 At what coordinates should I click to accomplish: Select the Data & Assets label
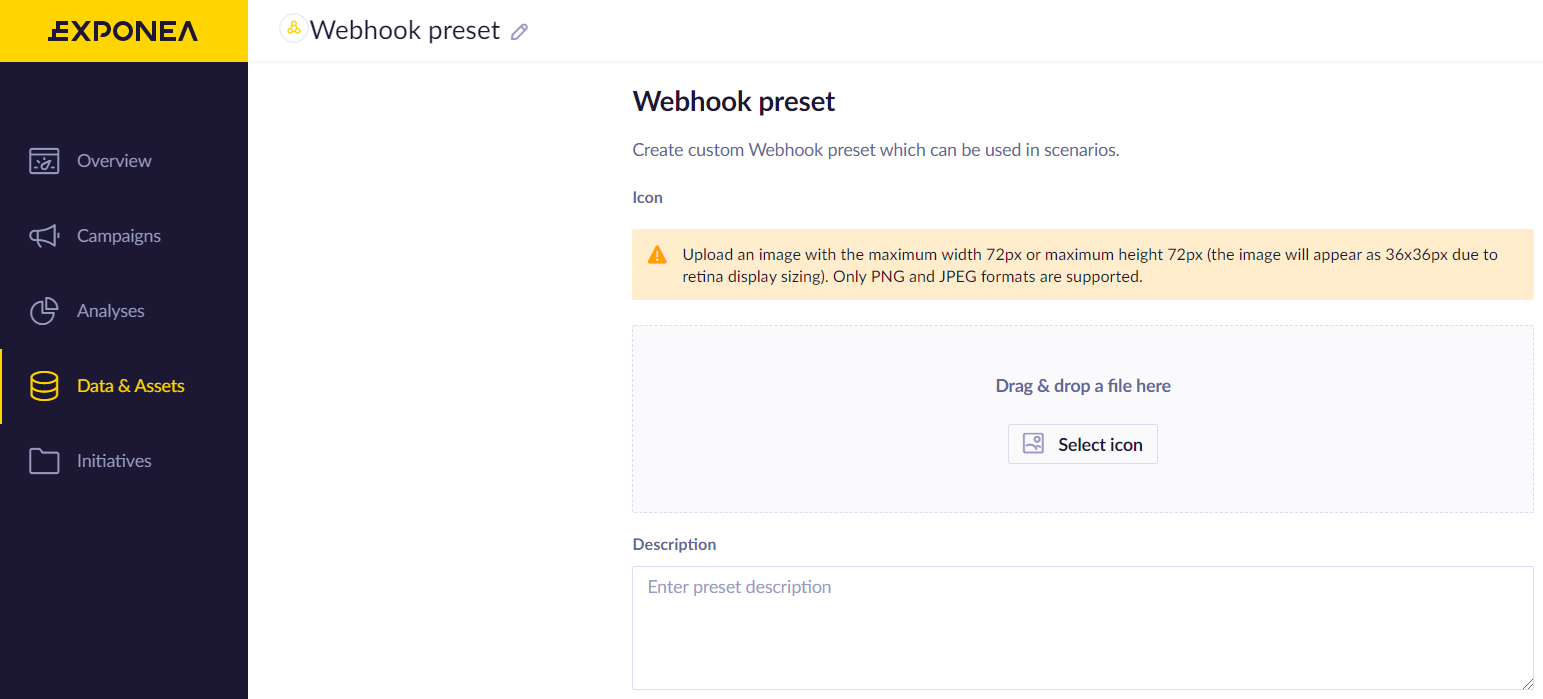point(131,386)
